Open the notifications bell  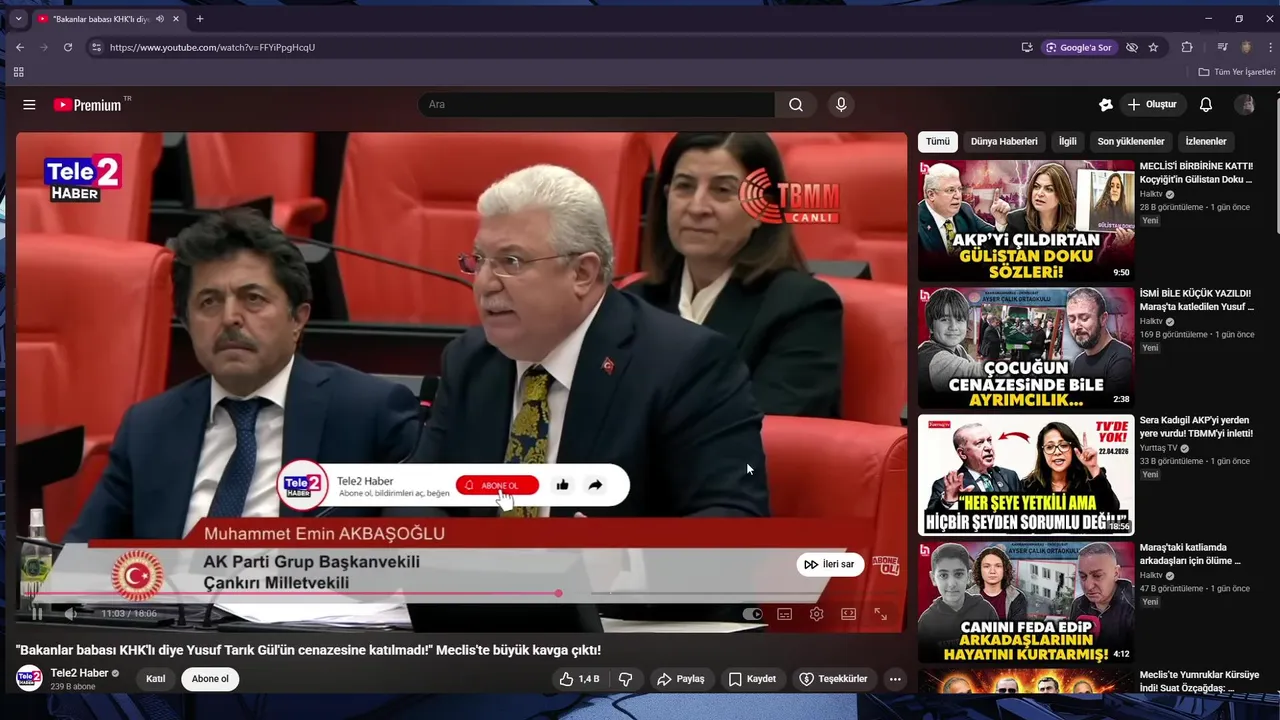[1206, 105]
